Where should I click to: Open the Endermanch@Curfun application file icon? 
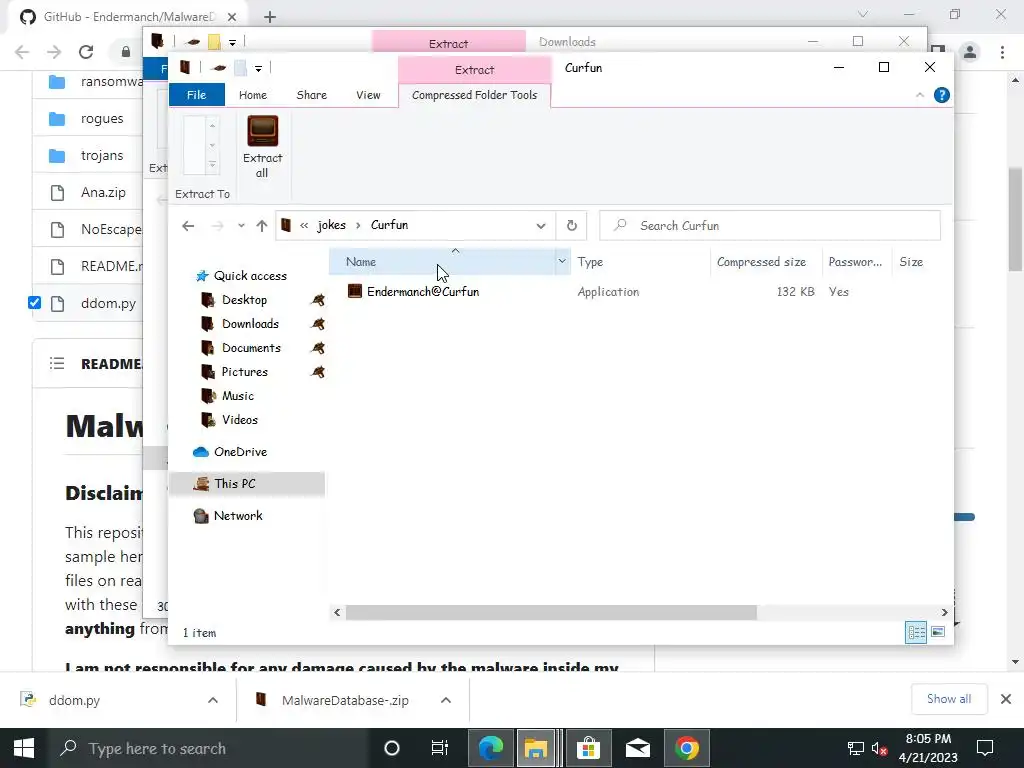pyautogui.click(x=355, y=291)
